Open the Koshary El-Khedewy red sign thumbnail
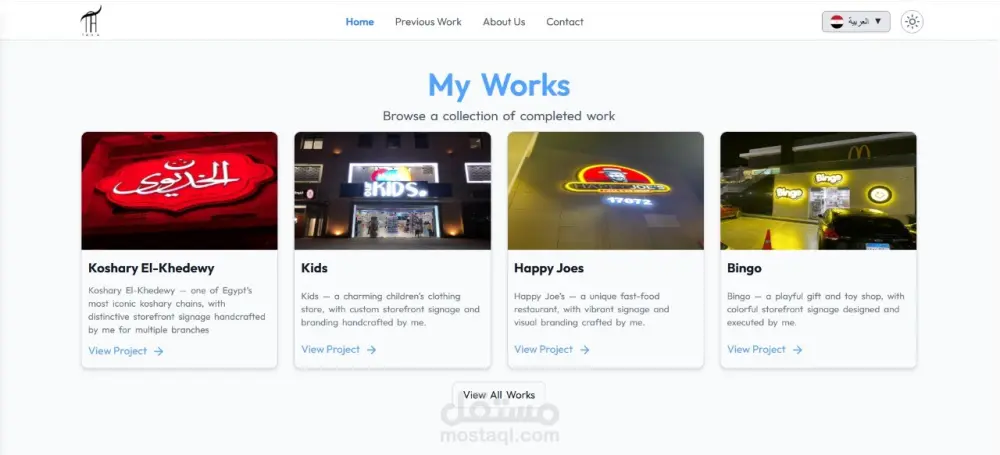The height and width of the screenshot is (455, 1000). pyautogui.click(x=179, y=191)
